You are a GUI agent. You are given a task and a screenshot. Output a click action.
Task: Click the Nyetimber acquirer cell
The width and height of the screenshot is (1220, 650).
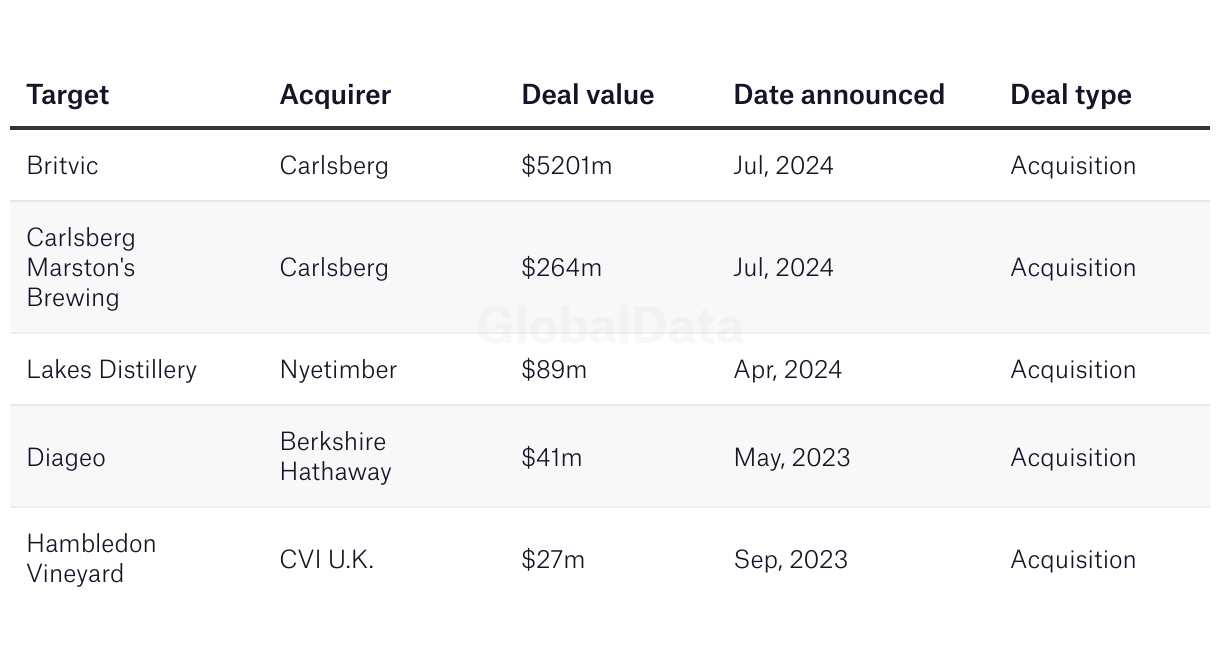click(338, 370)
